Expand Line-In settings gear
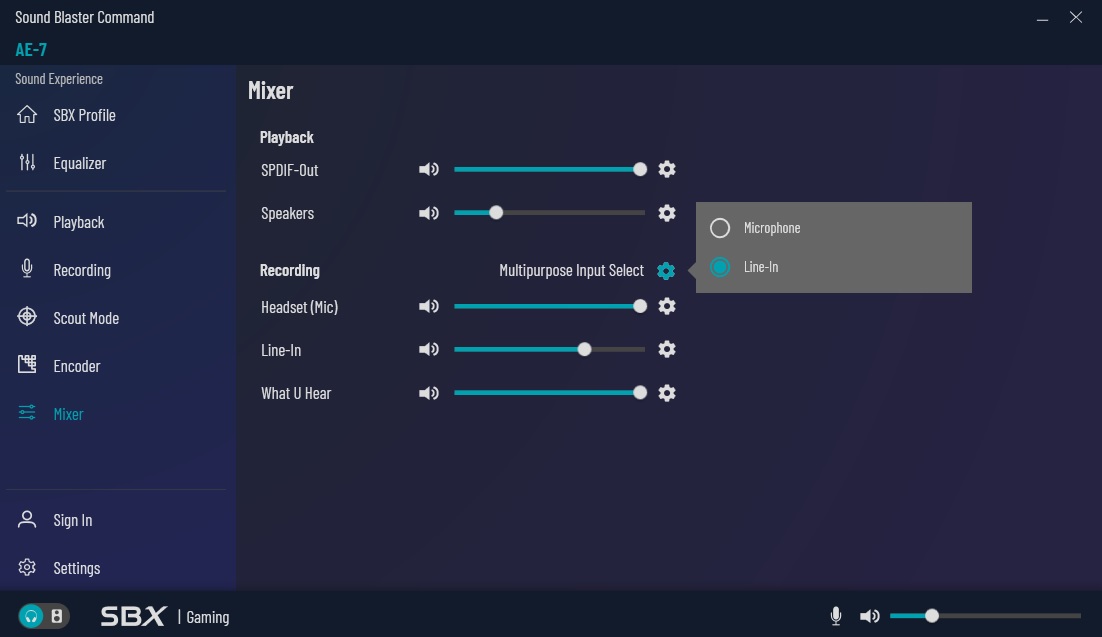1102x637 pixels. (x=667, y=350)
